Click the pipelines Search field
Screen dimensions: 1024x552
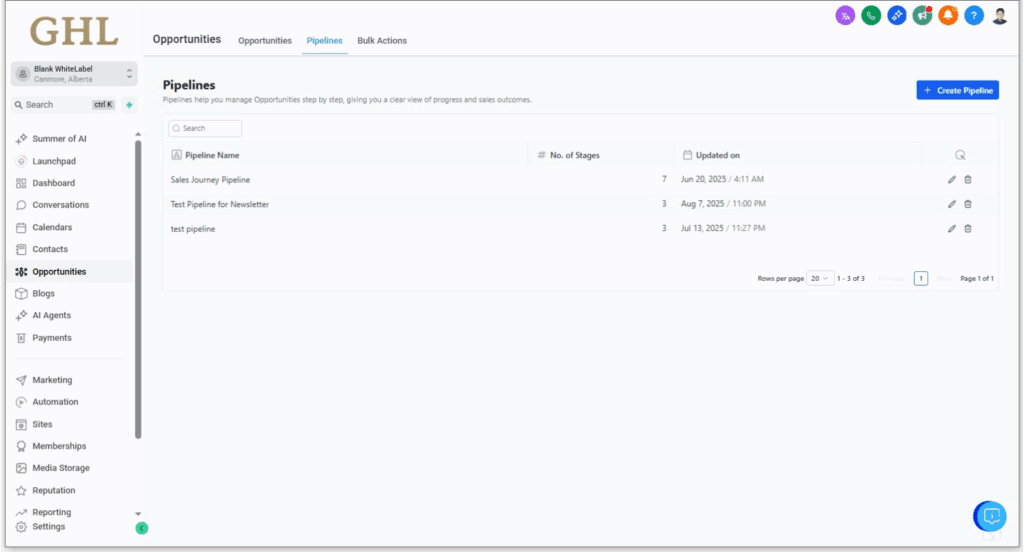tap(205, 128)
